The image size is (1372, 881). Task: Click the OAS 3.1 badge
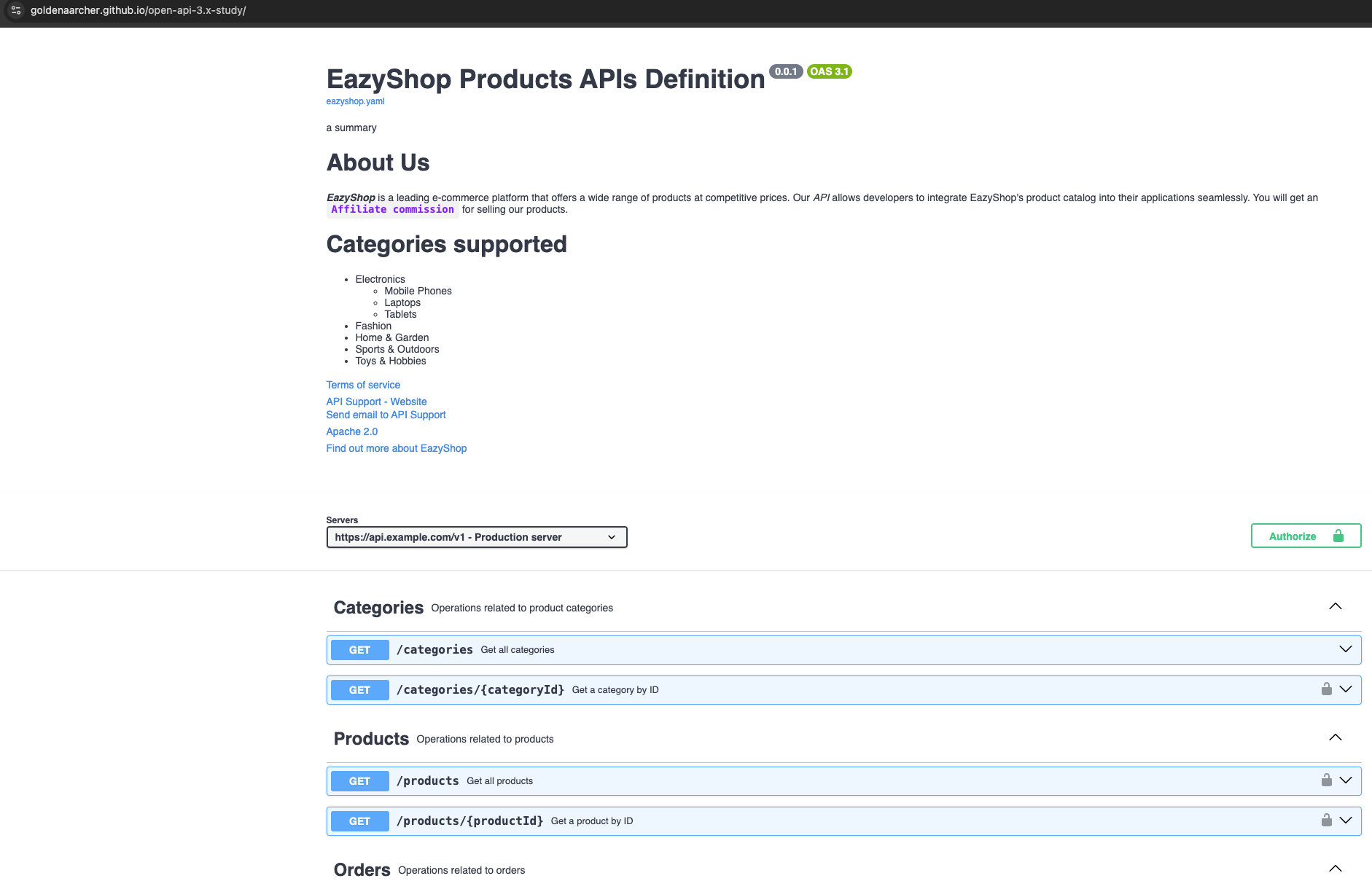coord(830,71)
